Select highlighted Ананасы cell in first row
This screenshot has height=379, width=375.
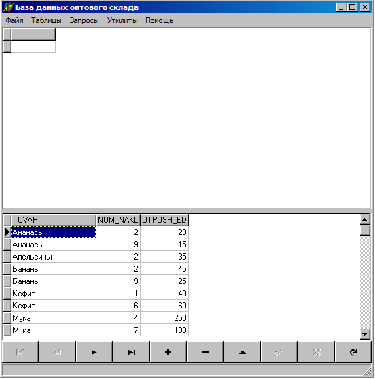tap(53, 232)
